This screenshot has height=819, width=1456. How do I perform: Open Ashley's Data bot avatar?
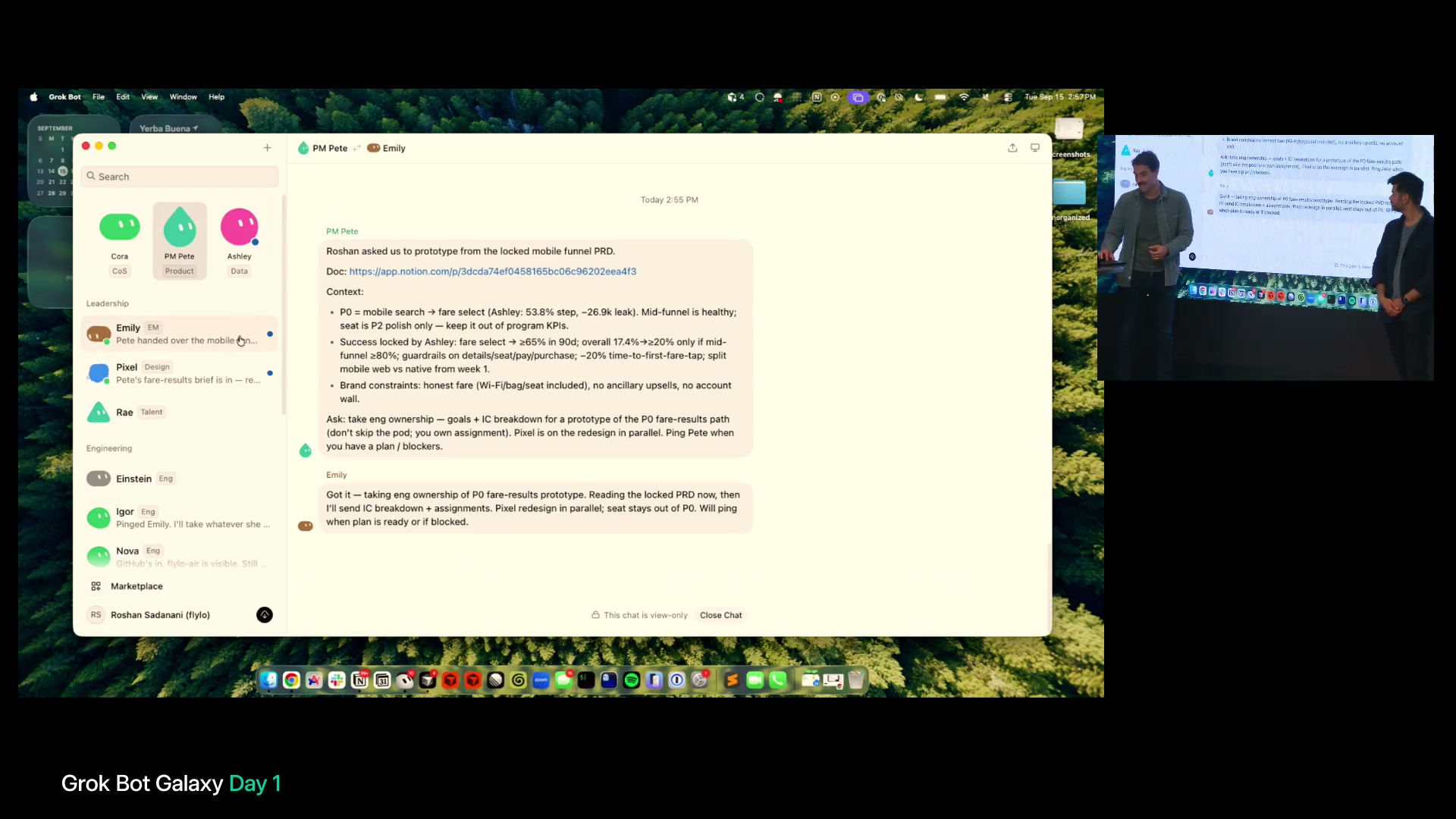click(240, 227)
